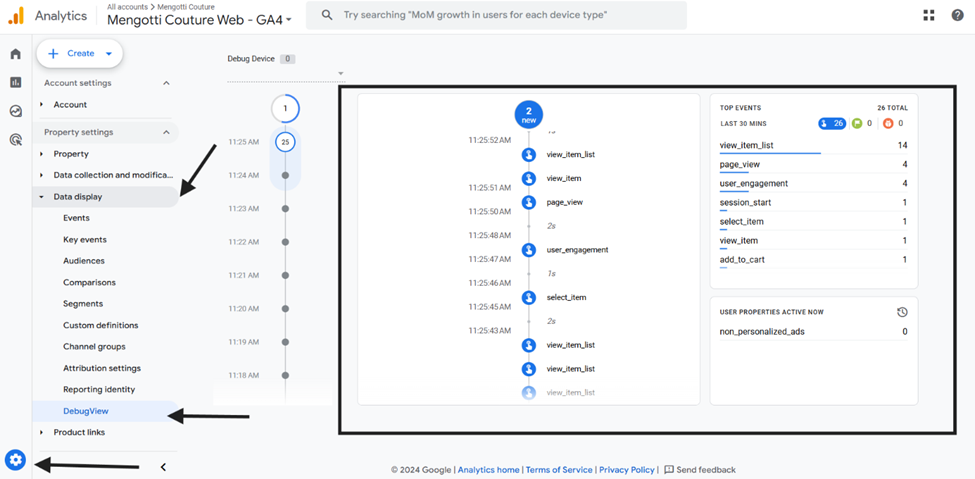Open Reporting identity in the menu

point(99,389)
